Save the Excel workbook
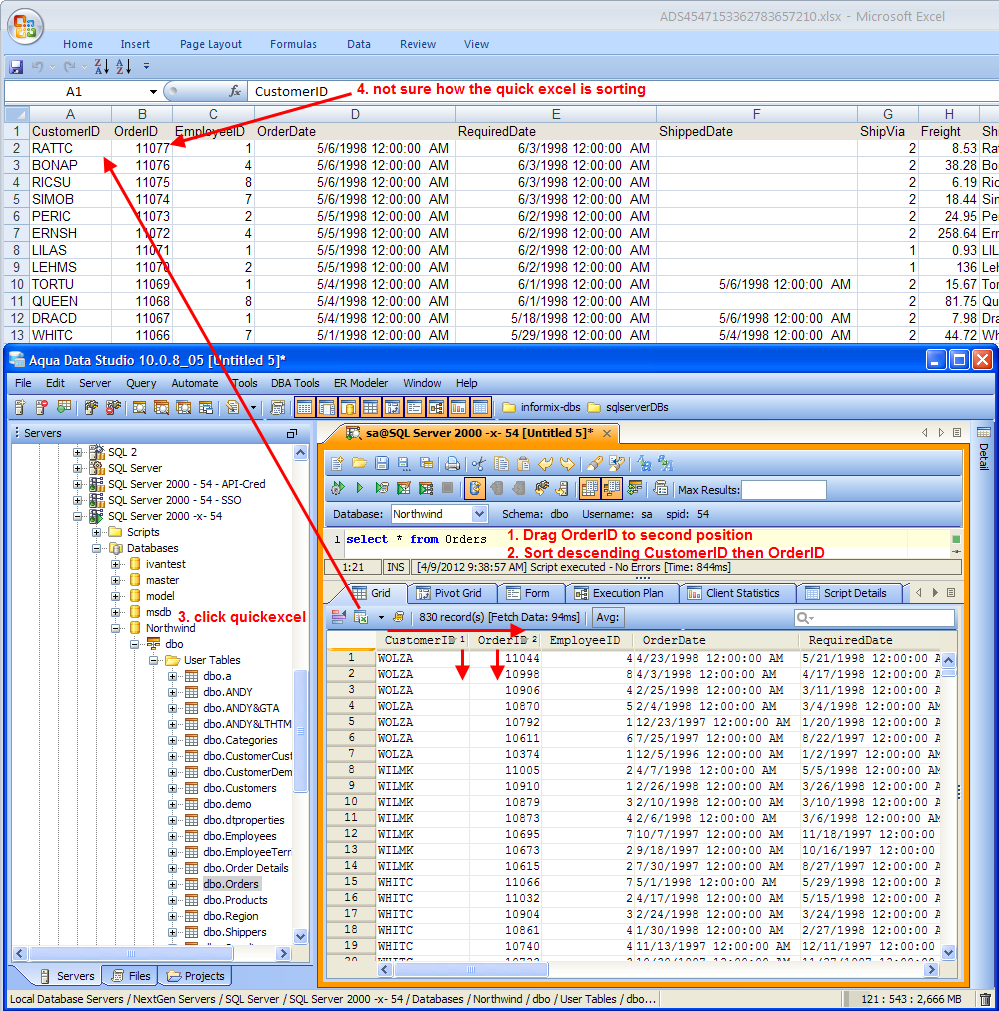Image resolution: width=999 pixels, height=1011 pixels. point(16,66)
